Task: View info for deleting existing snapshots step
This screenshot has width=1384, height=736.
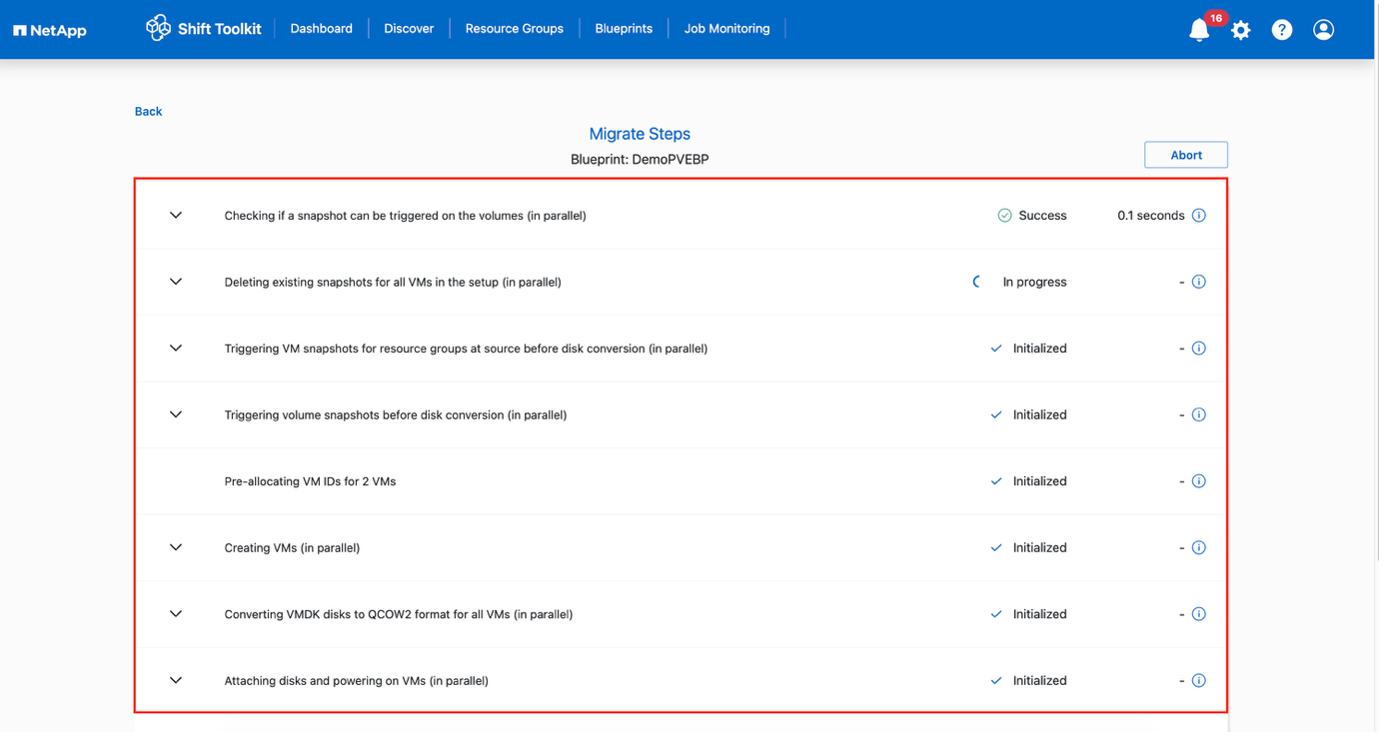Action: click(x=1198, y=281)
